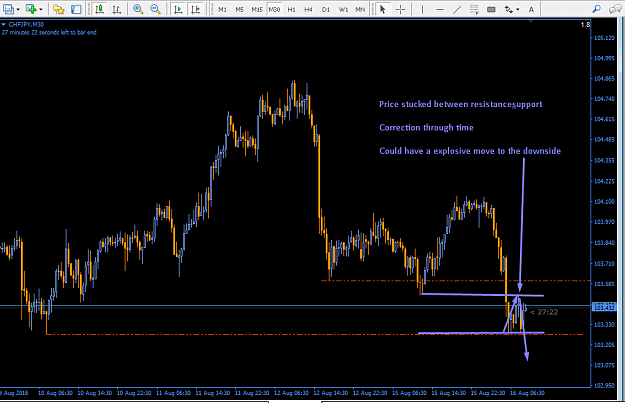Image resolution: width=625 pixels, height=403 pixels.
Task: Open the CHFJPY,M30 chart title triangle
Action: click(4, 25)
